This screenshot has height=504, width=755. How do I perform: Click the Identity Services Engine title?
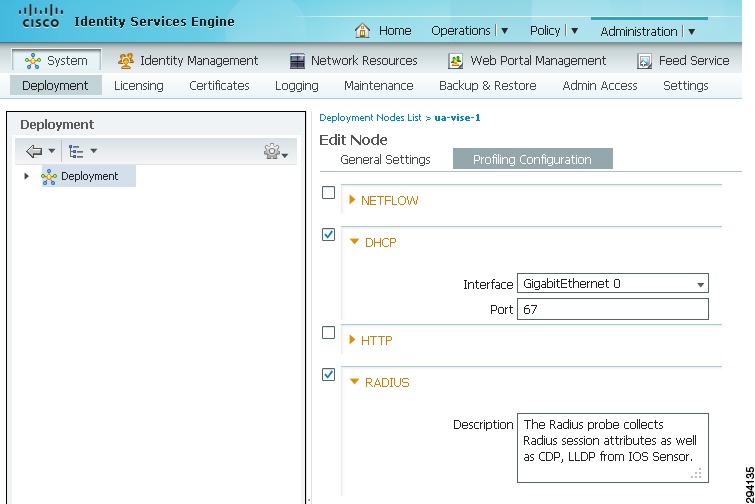coord(154,22)
